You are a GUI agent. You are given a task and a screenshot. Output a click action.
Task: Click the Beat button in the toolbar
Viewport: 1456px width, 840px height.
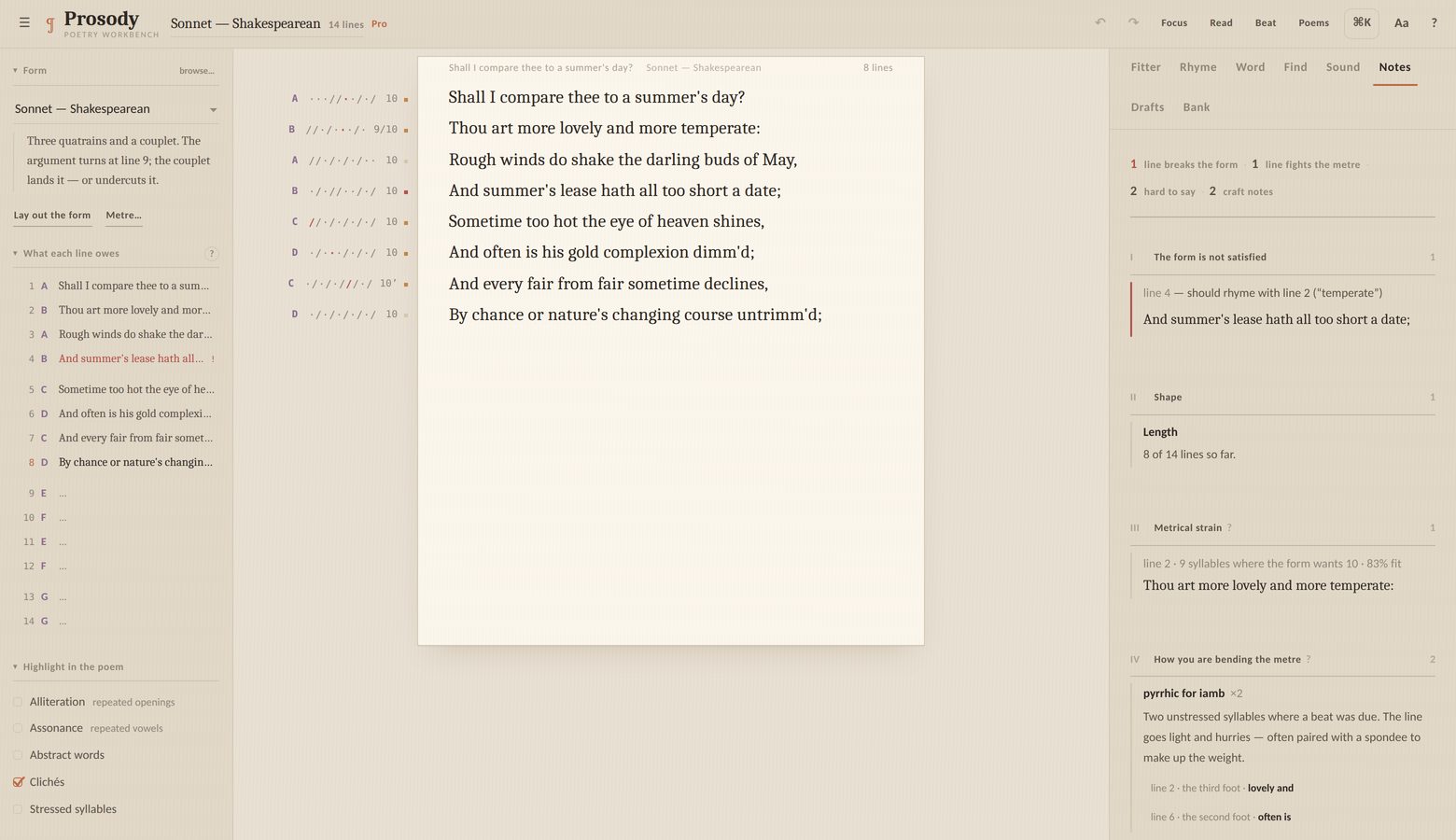pyautogui.click(x=1266, y=23)
